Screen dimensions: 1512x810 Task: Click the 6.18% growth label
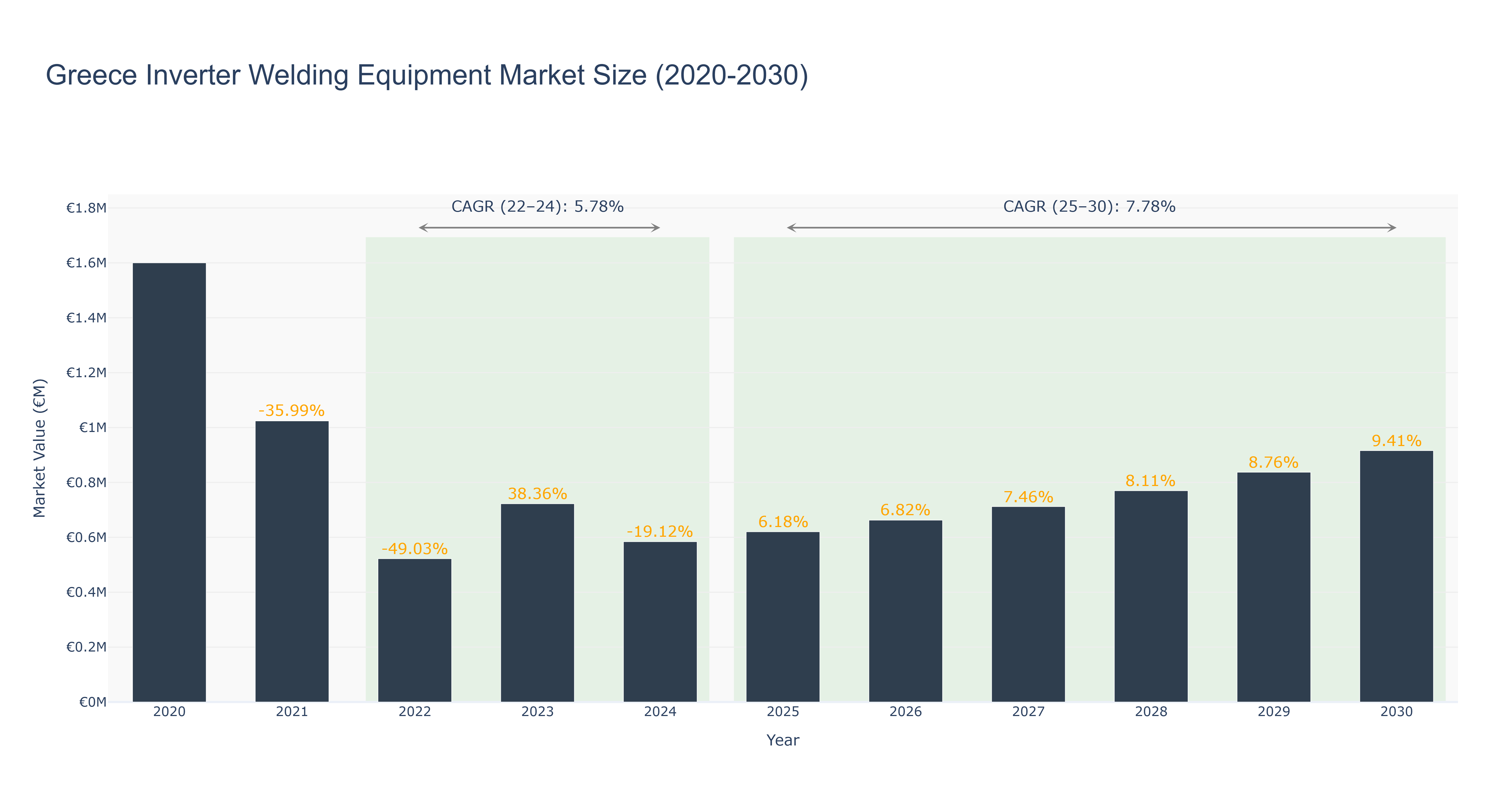(783, 522)
